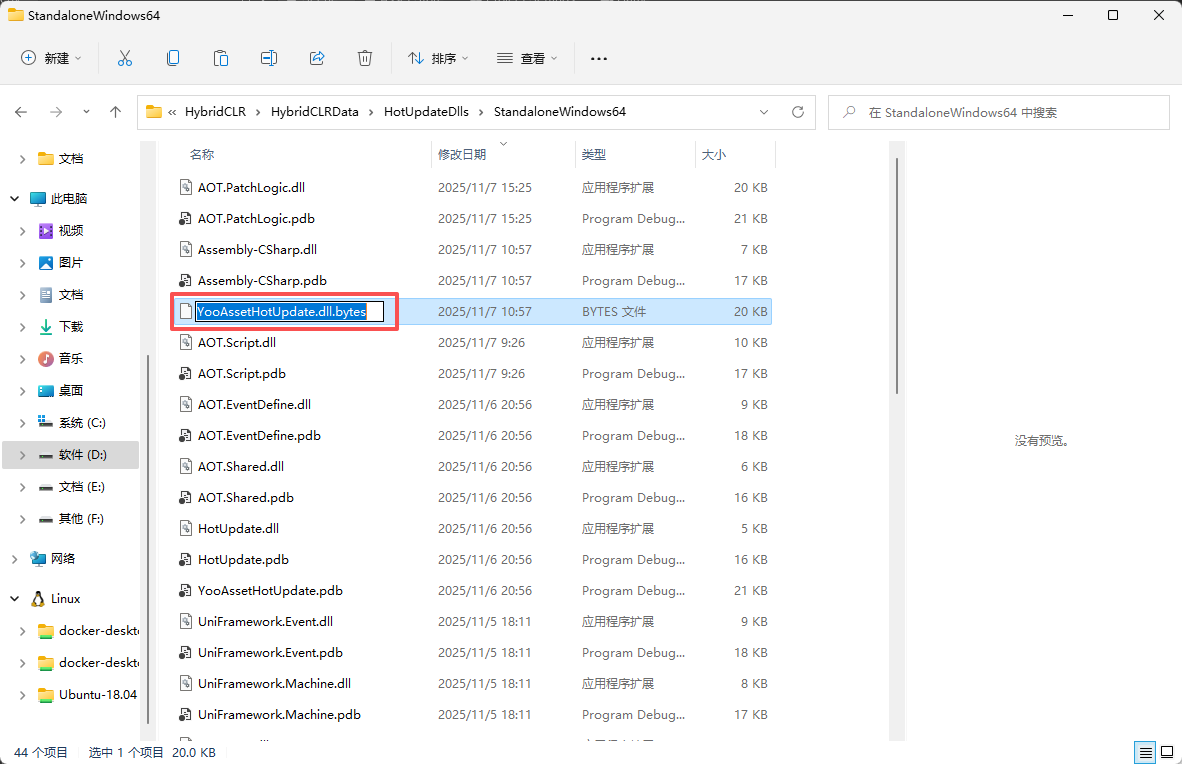1182x764 pixels.
Task: Collapse the 此电脑 tree node
Action: tap(14, 198)
